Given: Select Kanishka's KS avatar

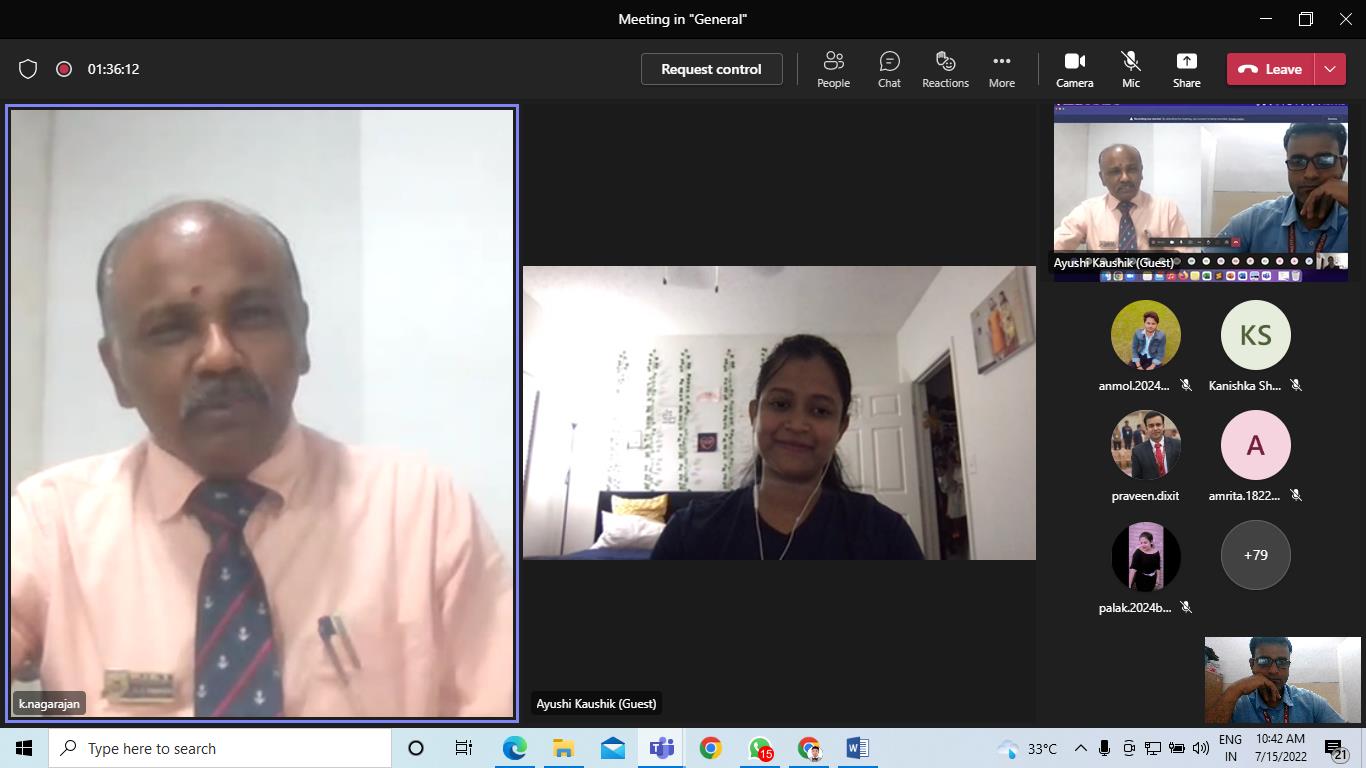Looking at the screenshot, I should point(1255,335).
